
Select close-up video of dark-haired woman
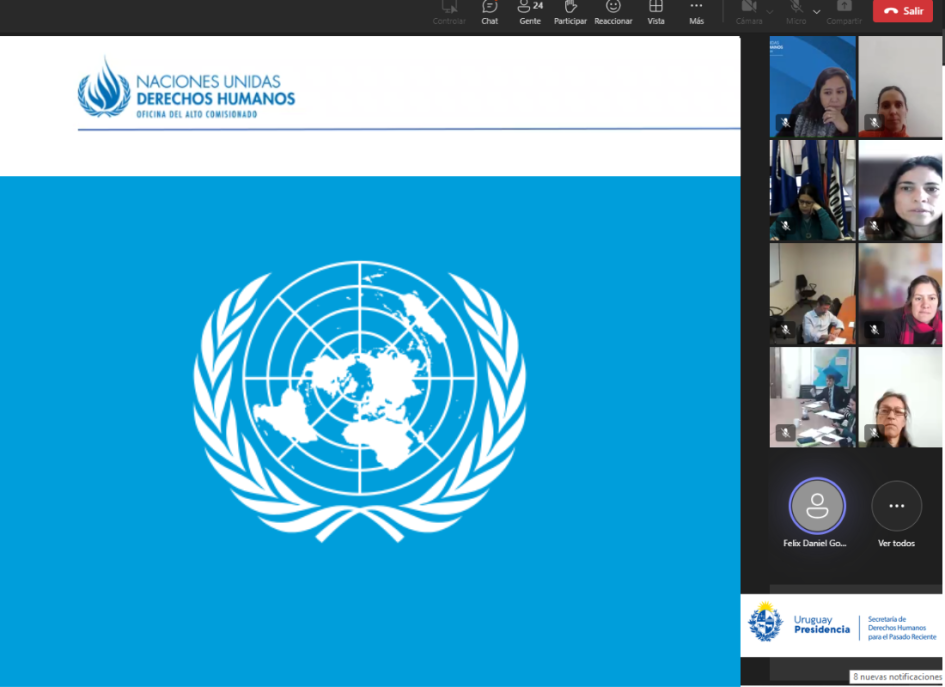pos(900,190)
